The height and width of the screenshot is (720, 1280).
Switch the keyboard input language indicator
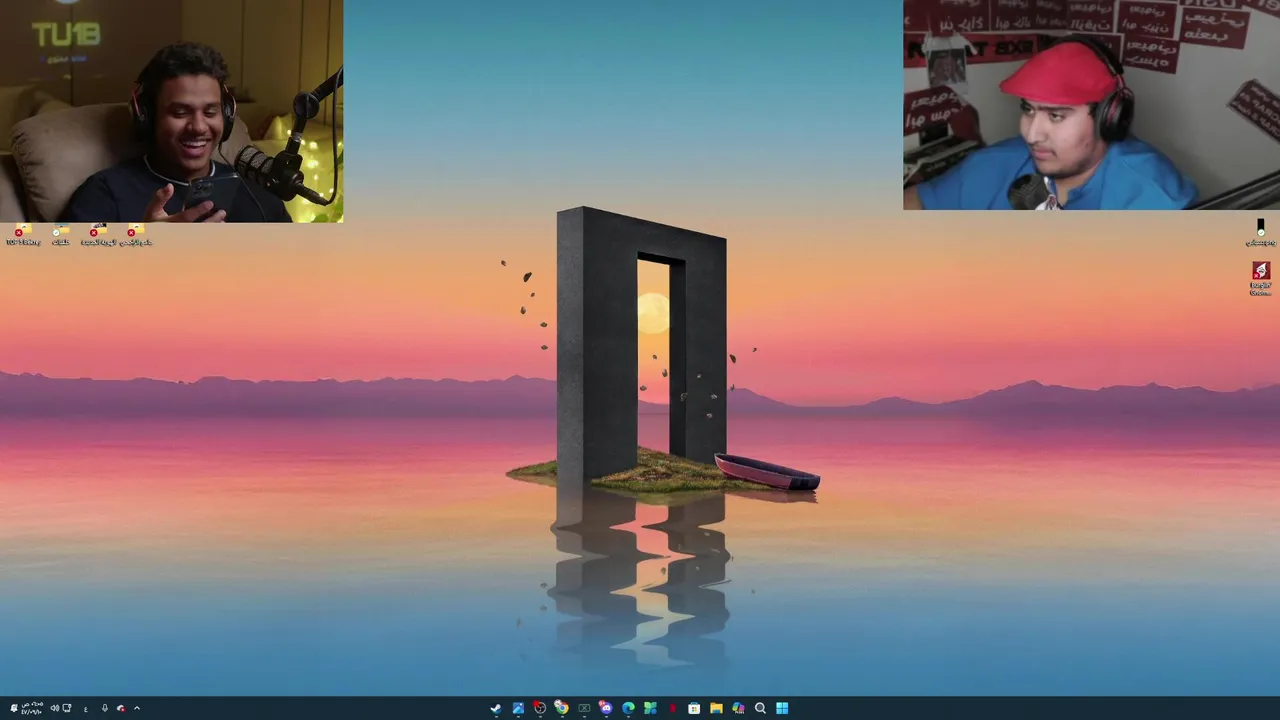pyautogui.click(x=86, y=709)
